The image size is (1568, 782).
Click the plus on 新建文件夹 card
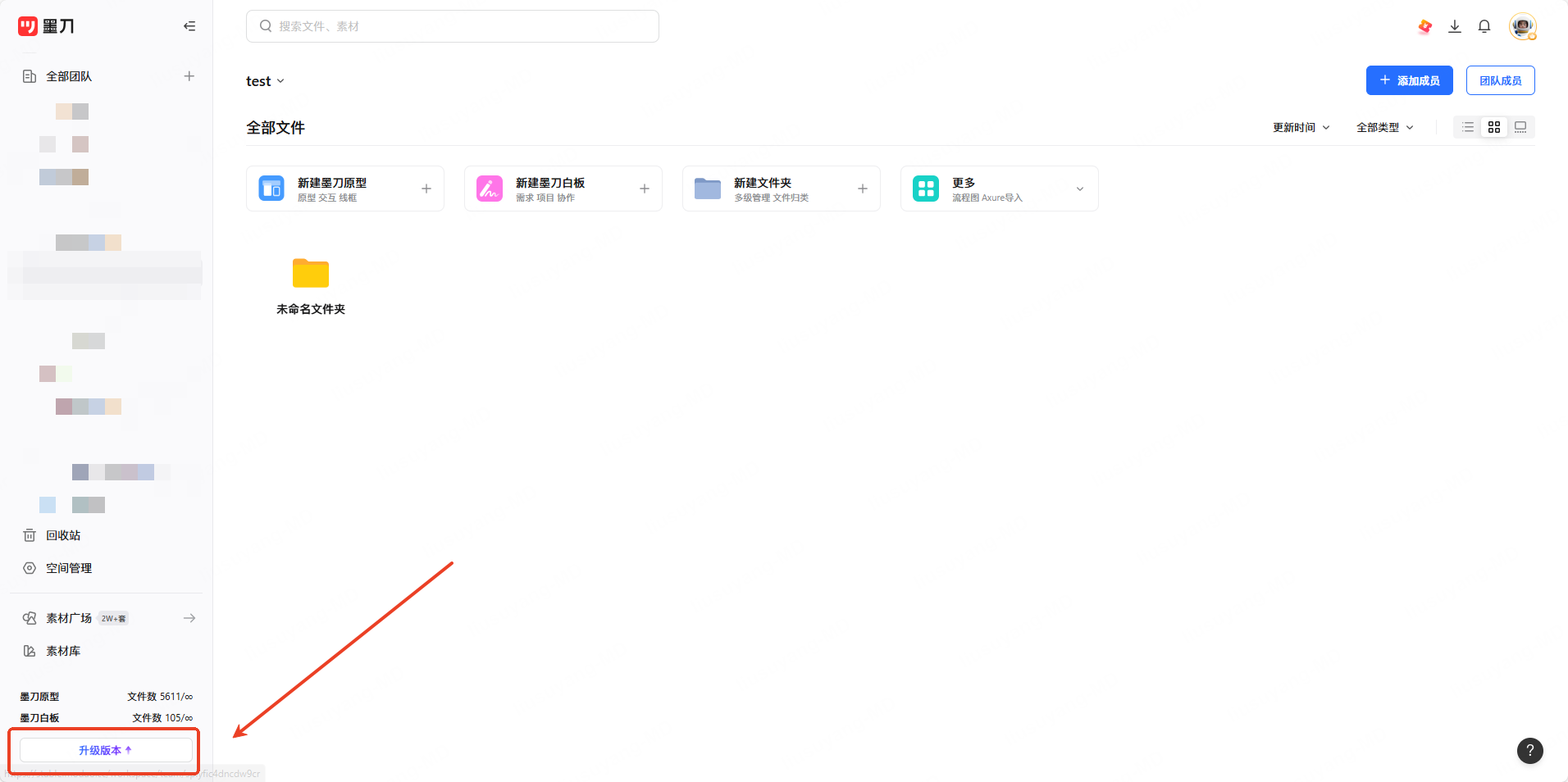coord(863,189)
